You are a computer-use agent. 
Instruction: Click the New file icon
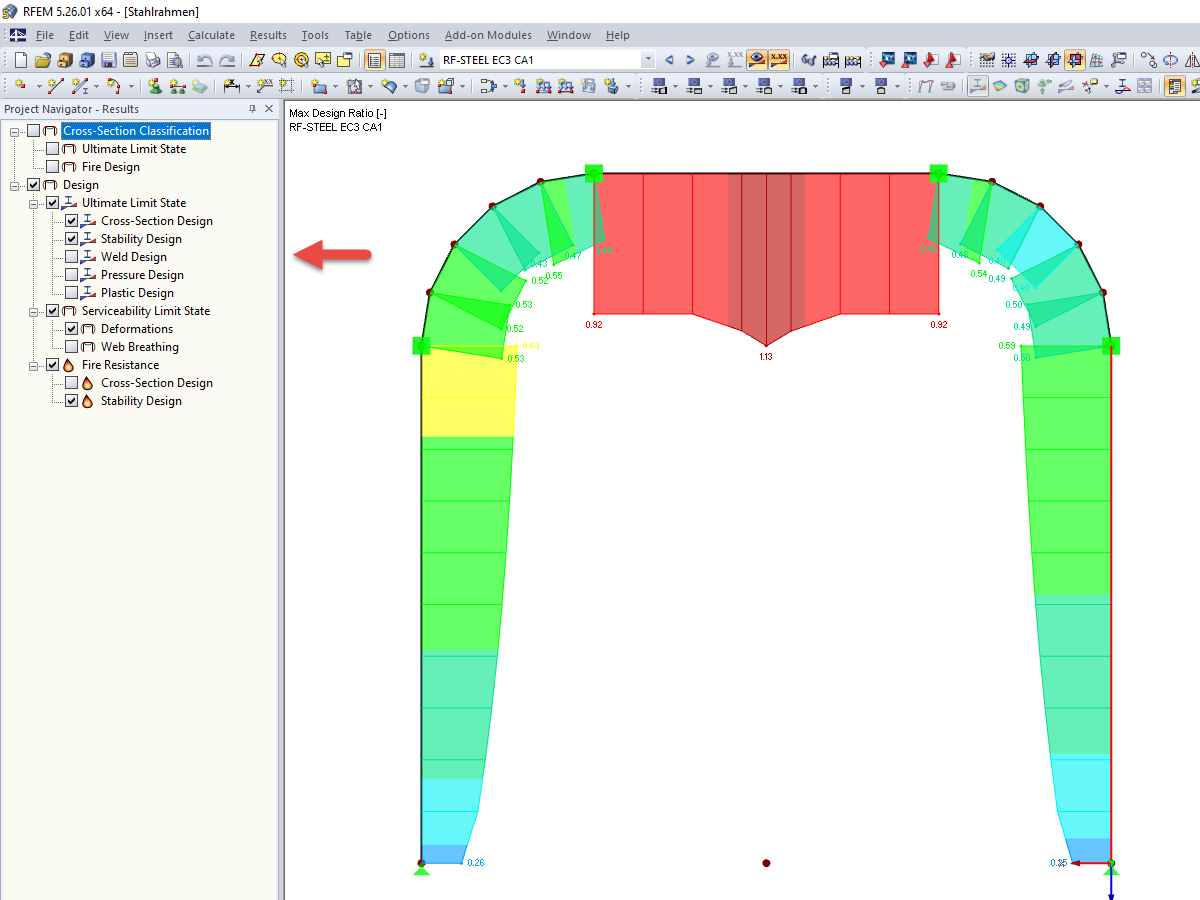coord(21,60)
